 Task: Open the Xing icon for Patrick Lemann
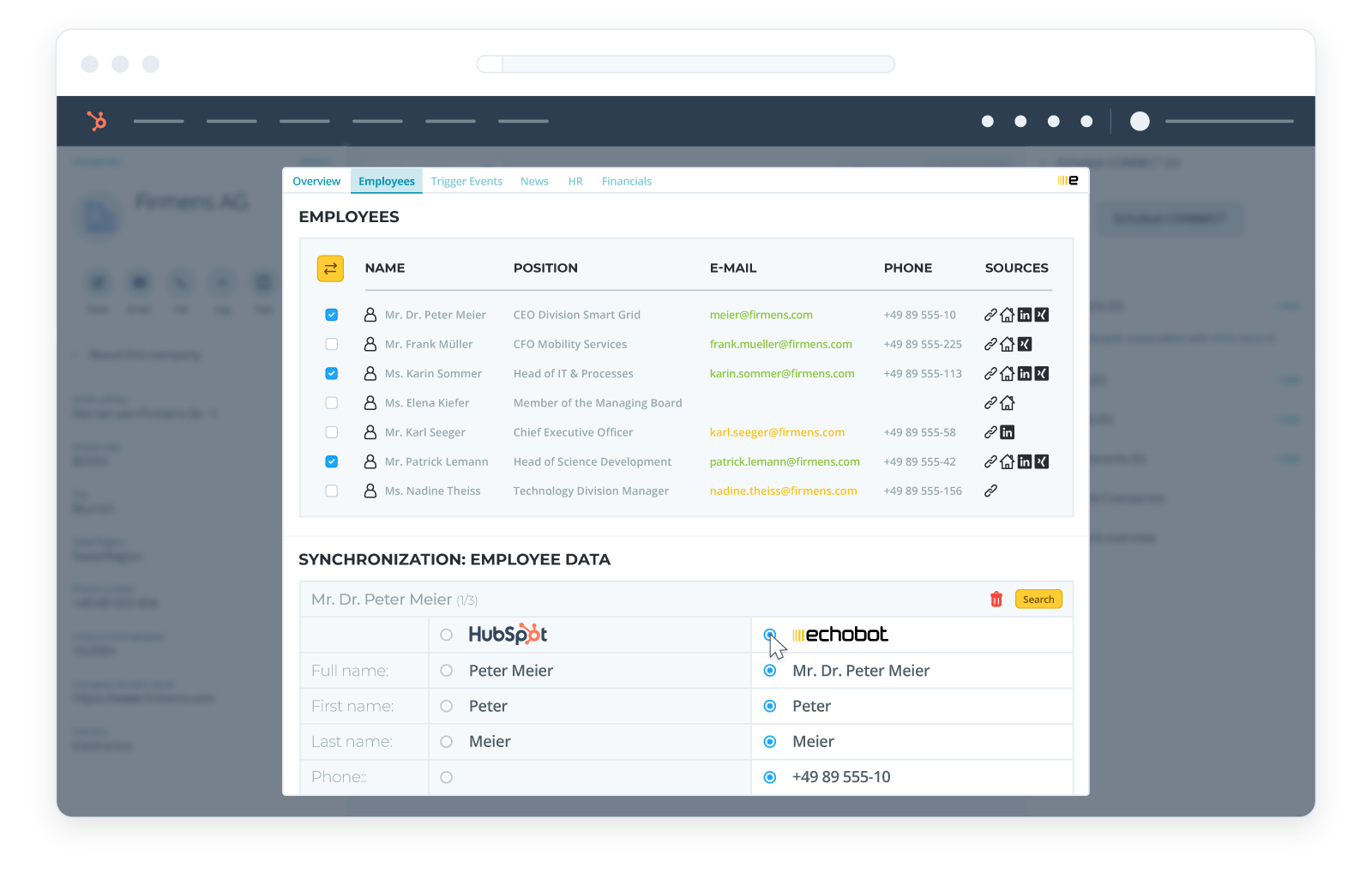pyautogui.click(x=1041, y=461)
